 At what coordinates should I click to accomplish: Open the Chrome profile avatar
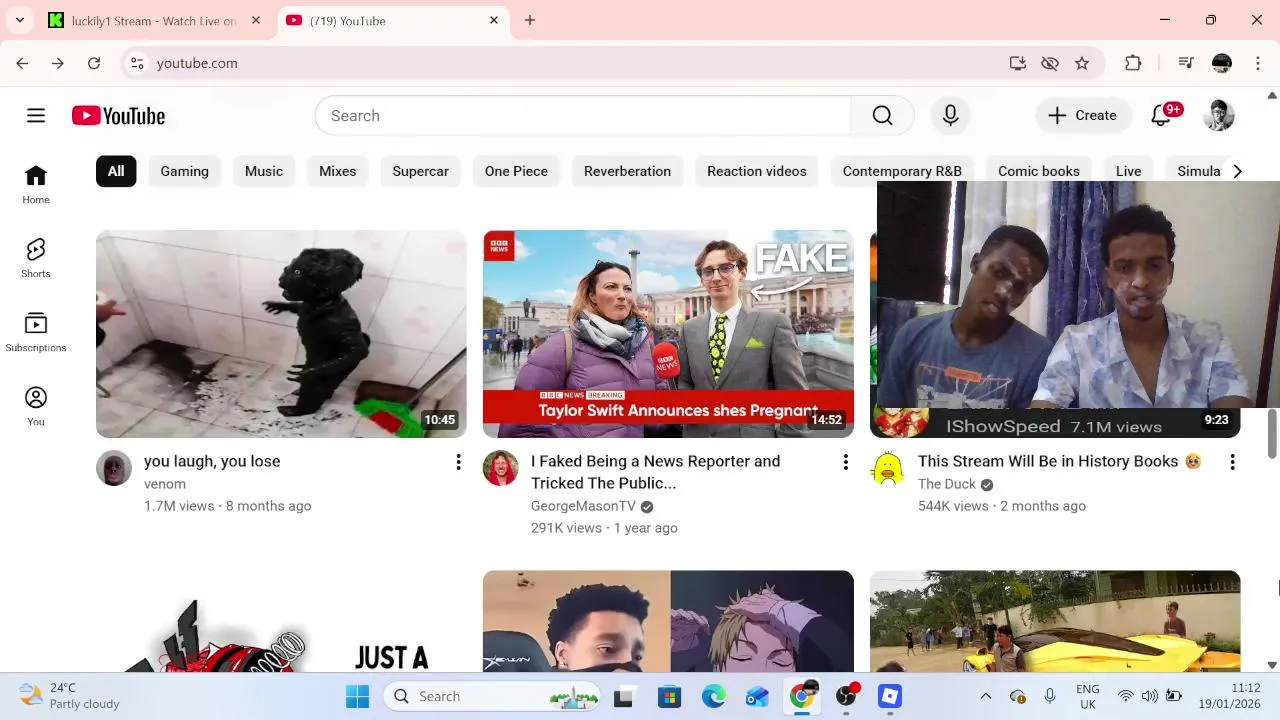pos(1222,63)
